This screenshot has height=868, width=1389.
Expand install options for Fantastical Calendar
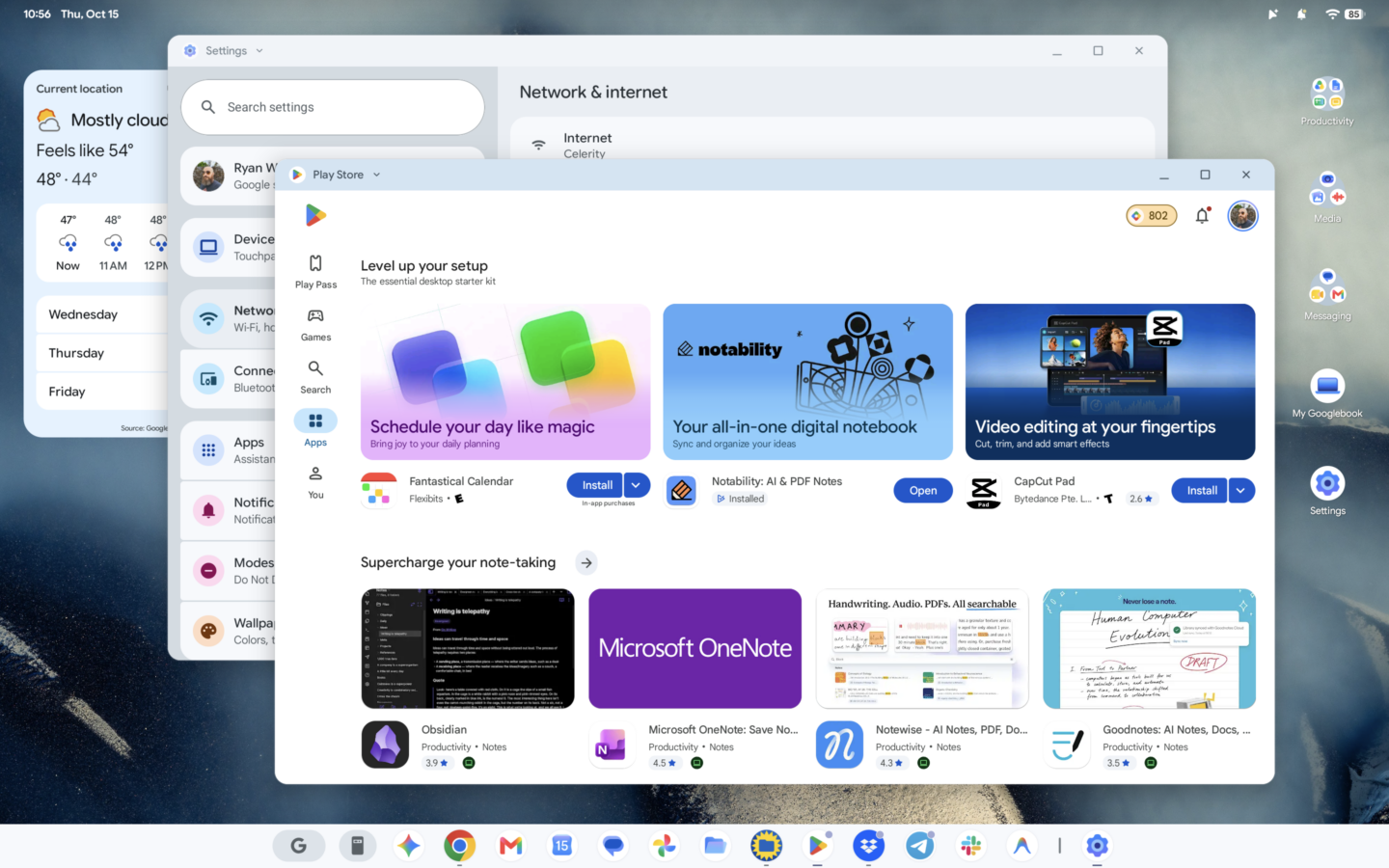[x=637, y=485]
